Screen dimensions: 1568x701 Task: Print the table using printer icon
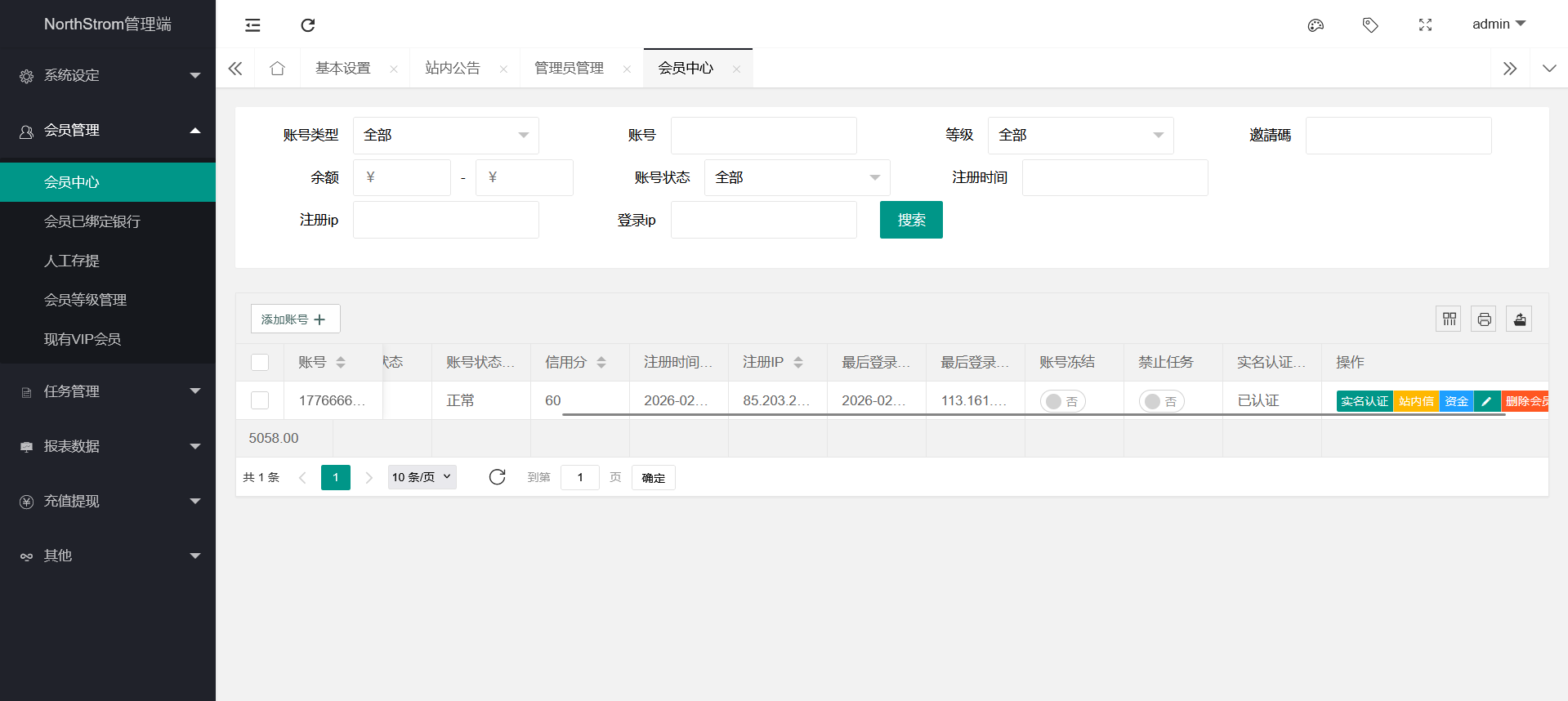[x=1484, y=319]
